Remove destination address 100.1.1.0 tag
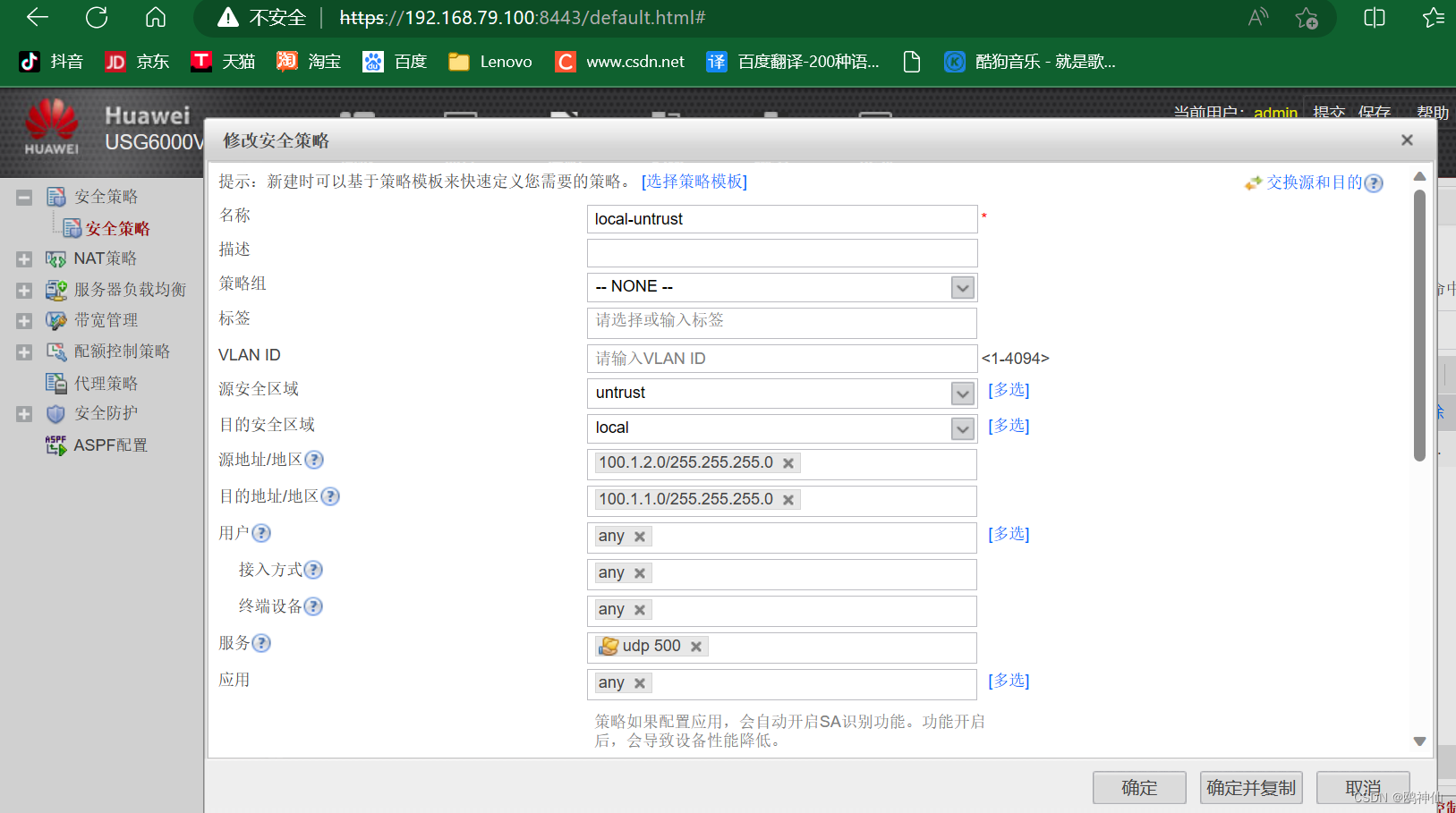This screenshot has height=813, width=1456. [788, 500]
